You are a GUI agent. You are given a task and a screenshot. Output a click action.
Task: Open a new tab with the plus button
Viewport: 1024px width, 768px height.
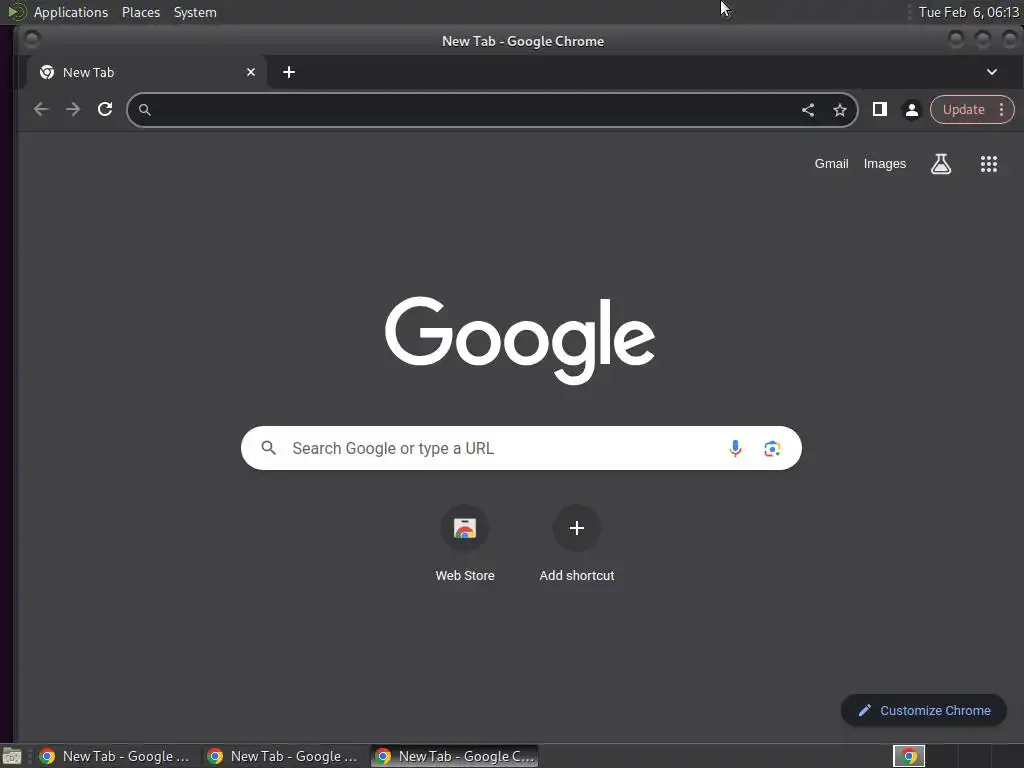(289, 72)
